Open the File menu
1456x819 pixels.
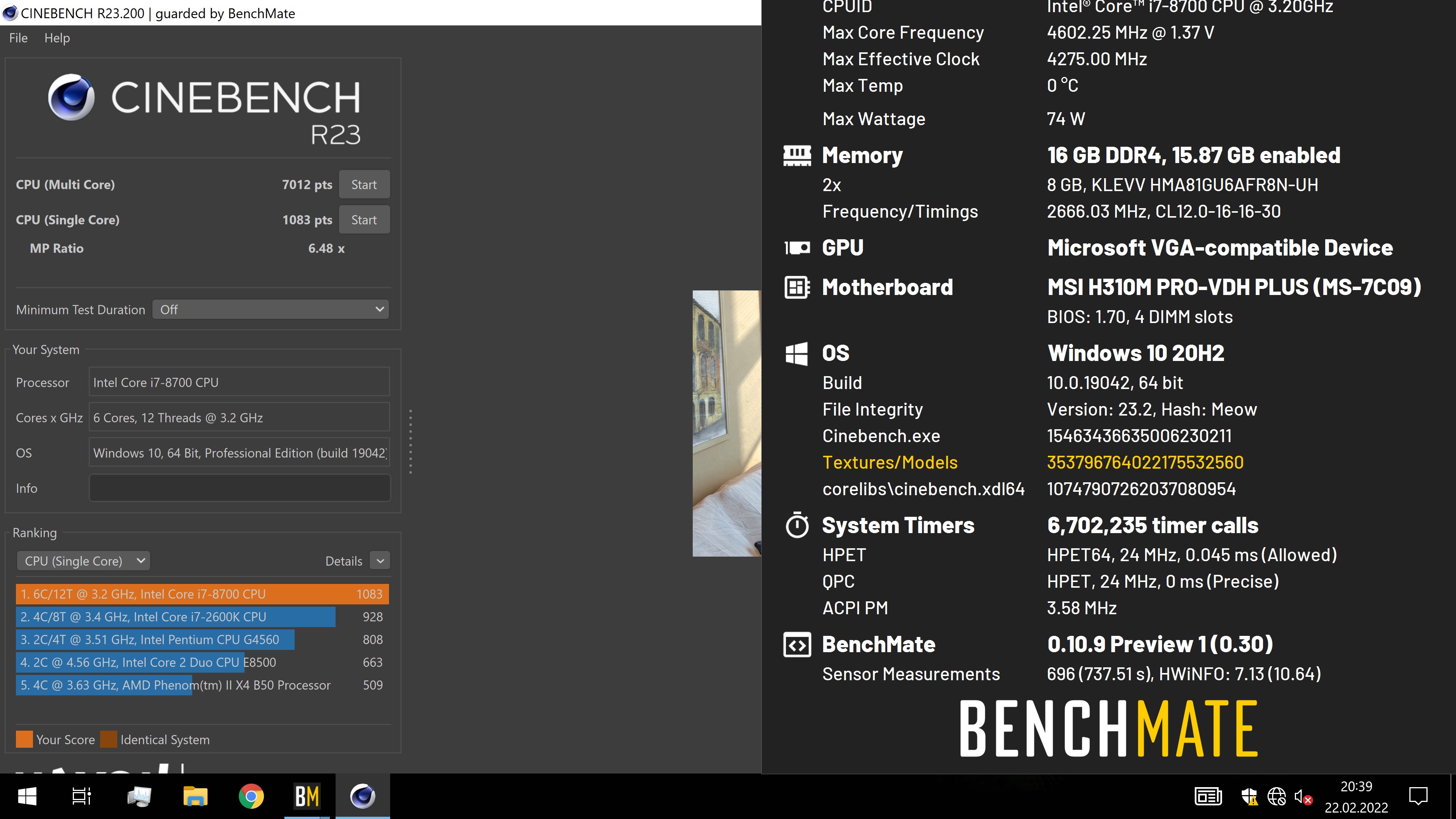coord(18,38)
